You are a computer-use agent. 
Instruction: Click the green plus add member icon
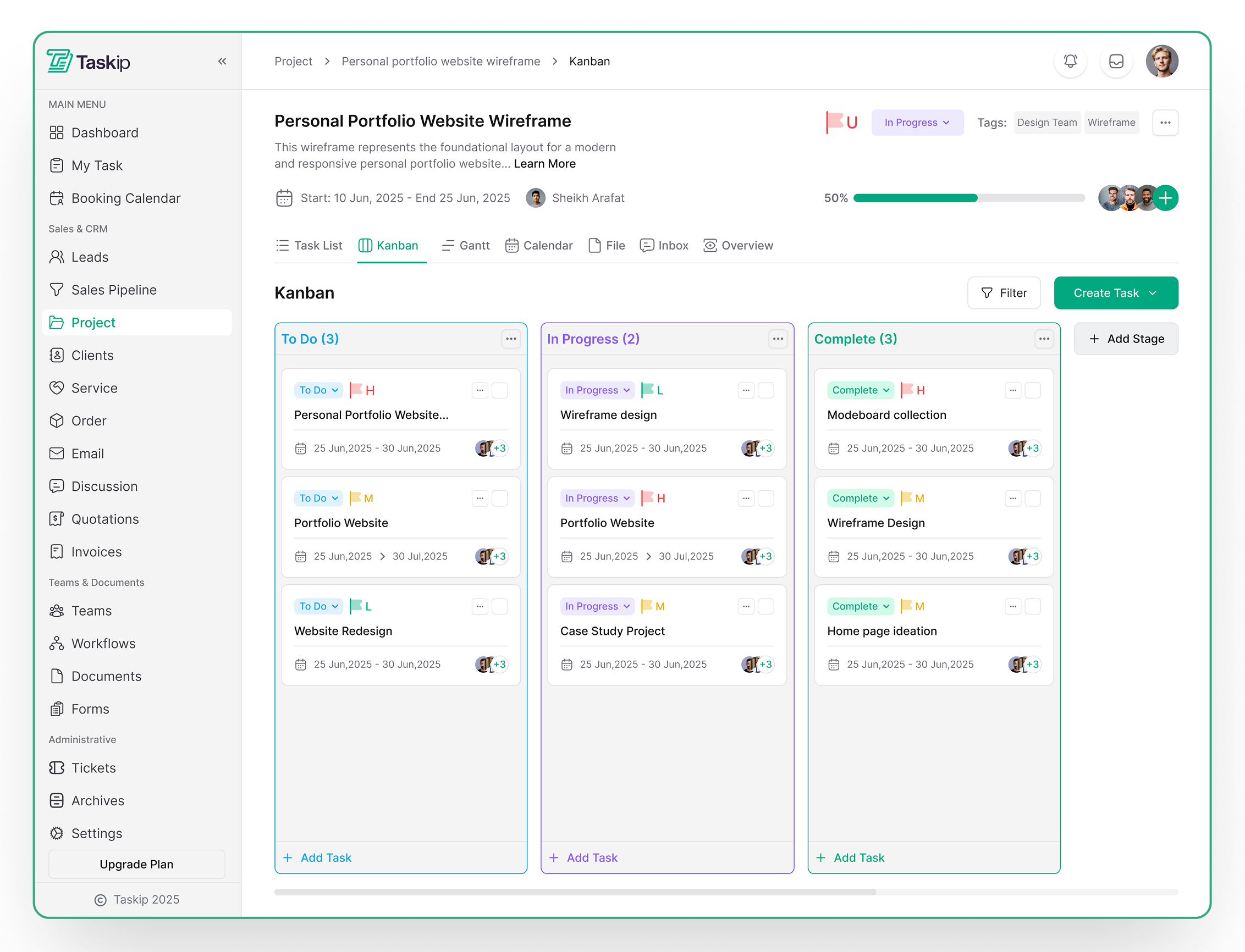coord(1166,198)
